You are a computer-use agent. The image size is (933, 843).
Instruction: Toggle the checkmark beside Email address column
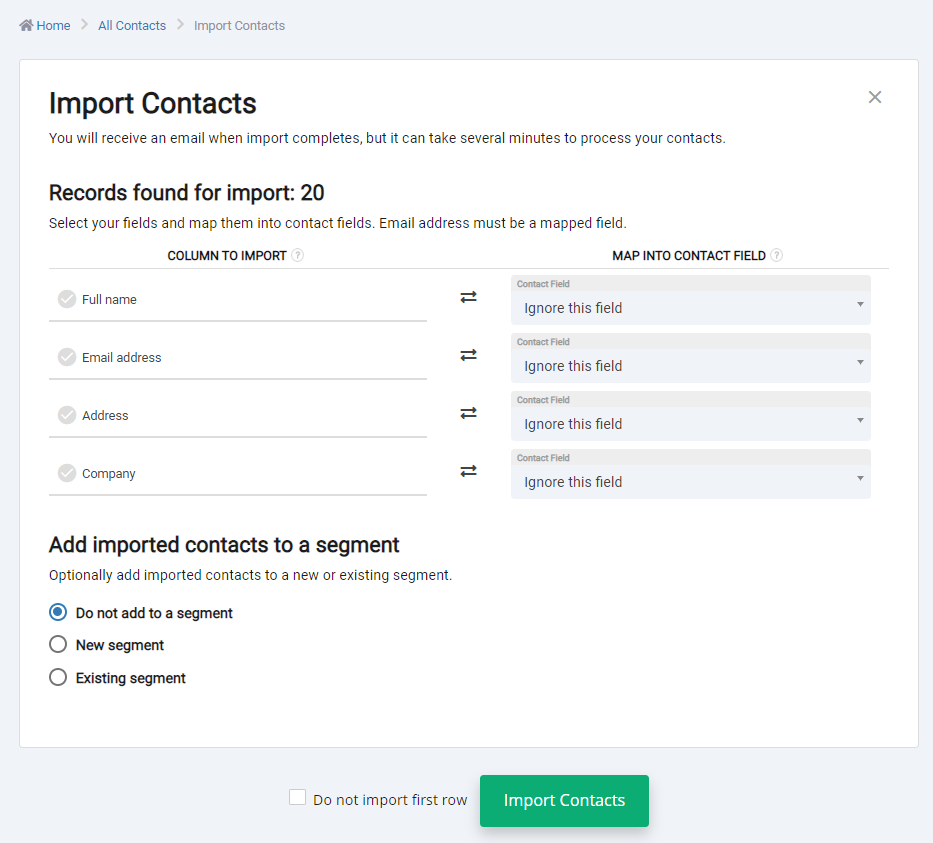point(67,357)
